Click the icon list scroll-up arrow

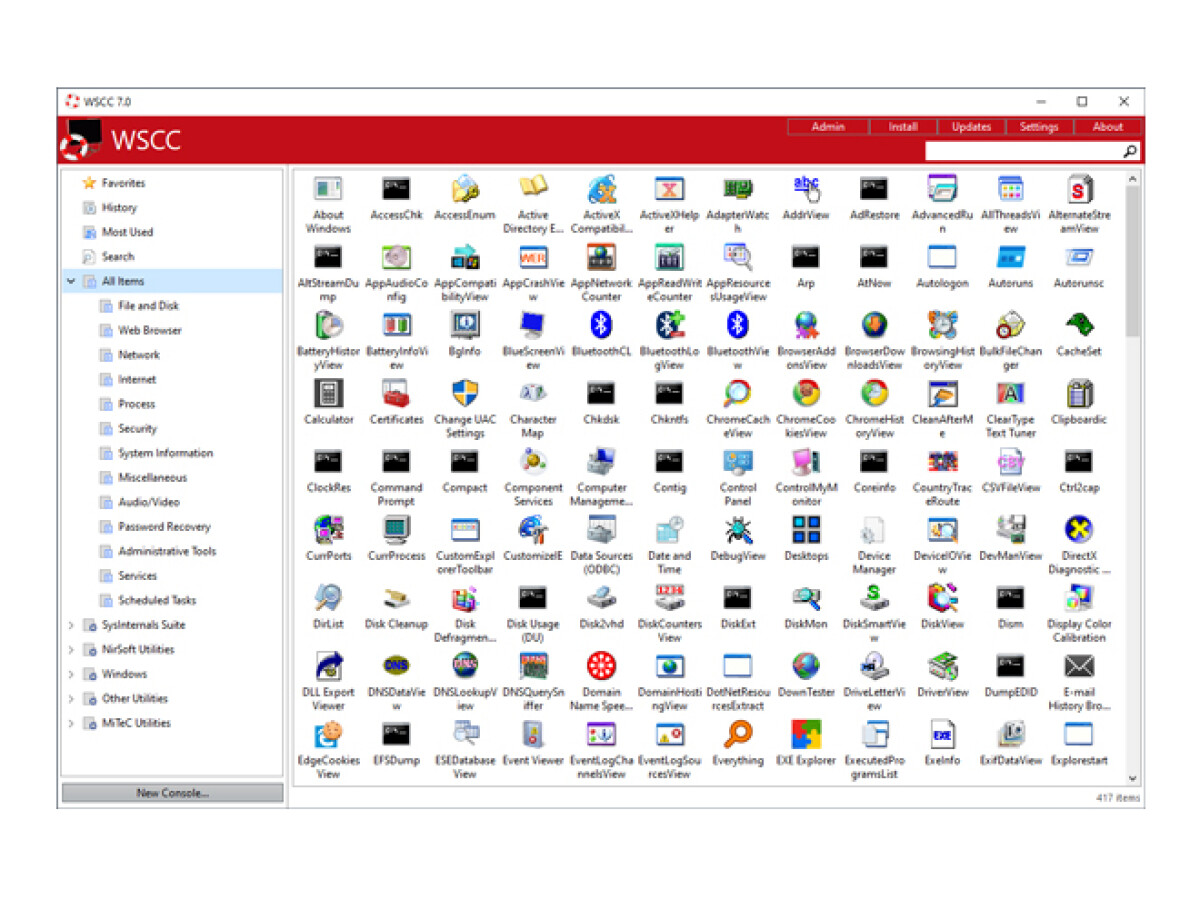[1132, 180]
